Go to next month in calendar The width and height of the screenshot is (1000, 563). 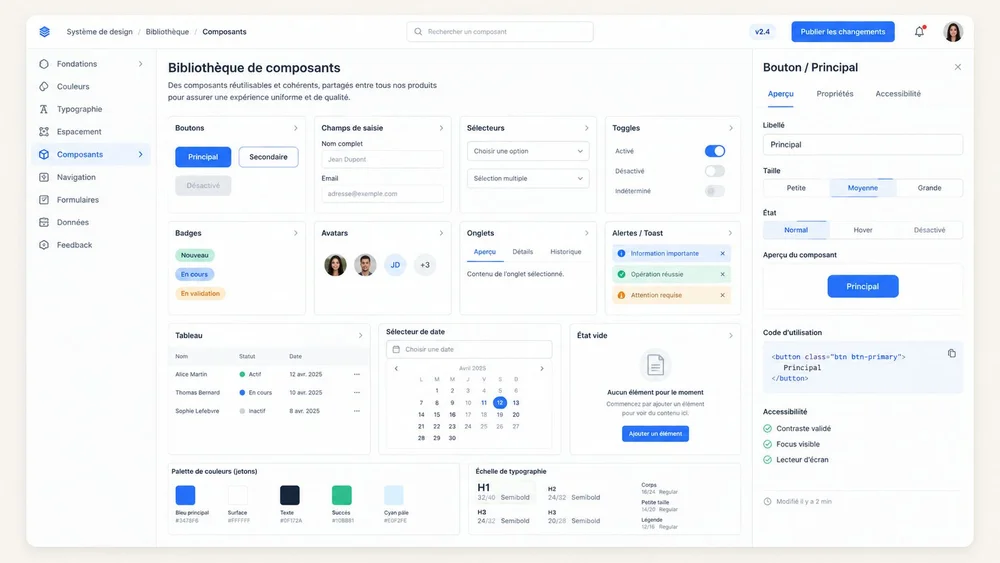click(542, 369)
